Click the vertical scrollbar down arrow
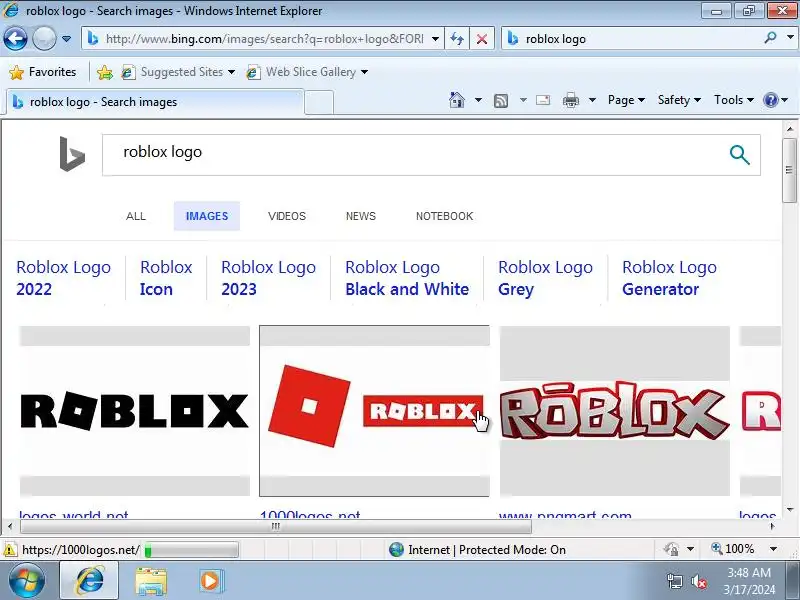This screenshot has width=800, height=600. [789, 509]
